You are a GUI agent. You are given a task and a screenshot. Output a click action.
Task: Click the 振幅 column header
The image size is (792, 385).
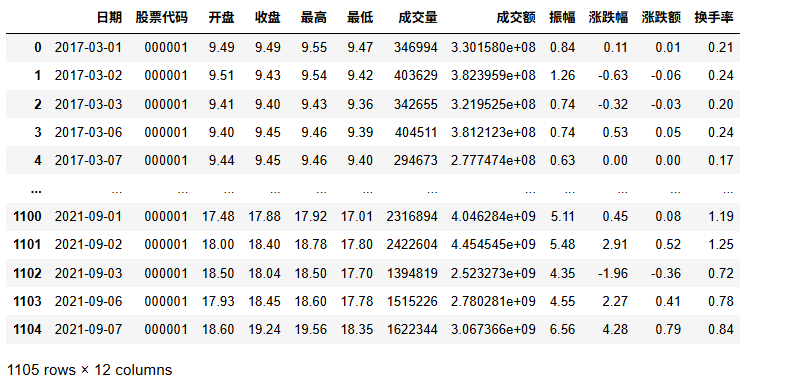click(x=562, y=18)
